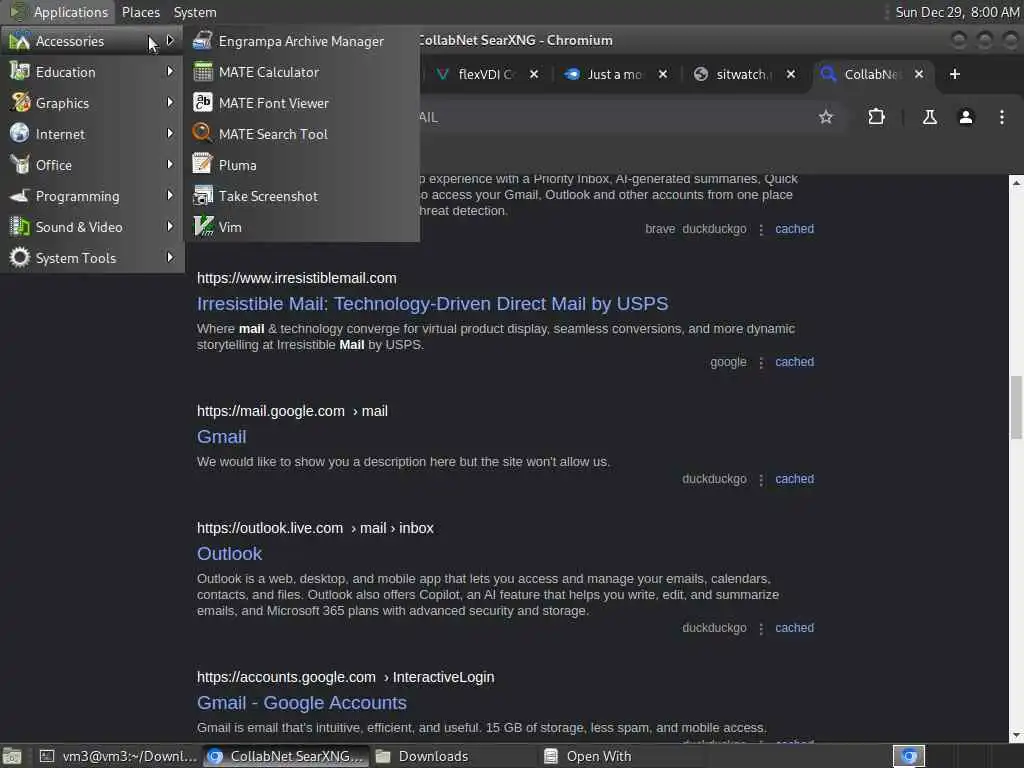Open MATE Font Viewer

click(x=301, y=103)
